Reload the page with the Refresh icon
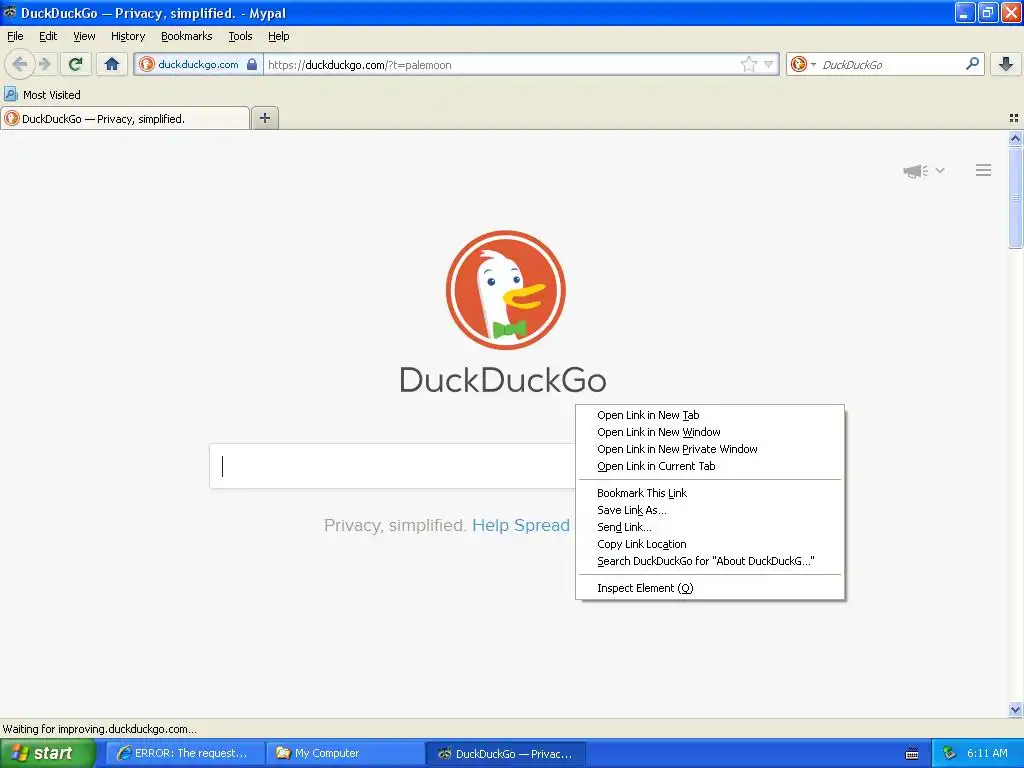Viewport: 1024px width, 768px height. [x=76, y=64]
